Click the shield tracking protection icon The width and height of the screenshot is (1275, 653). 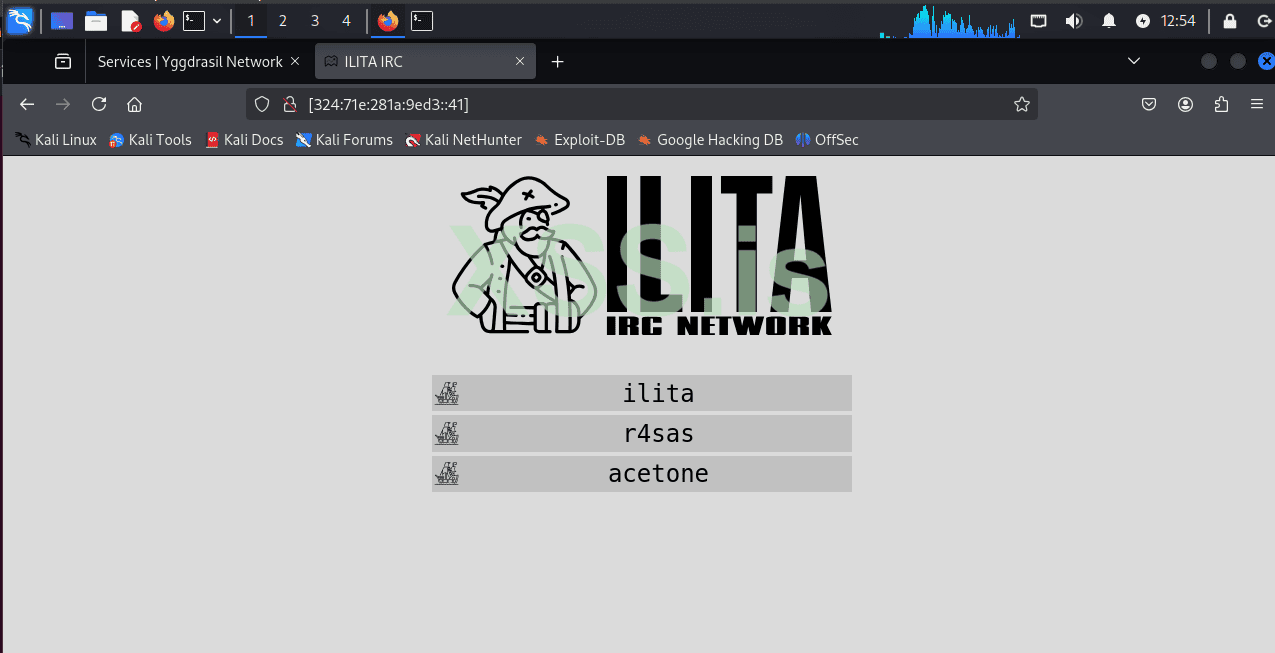tap(261, 103)
